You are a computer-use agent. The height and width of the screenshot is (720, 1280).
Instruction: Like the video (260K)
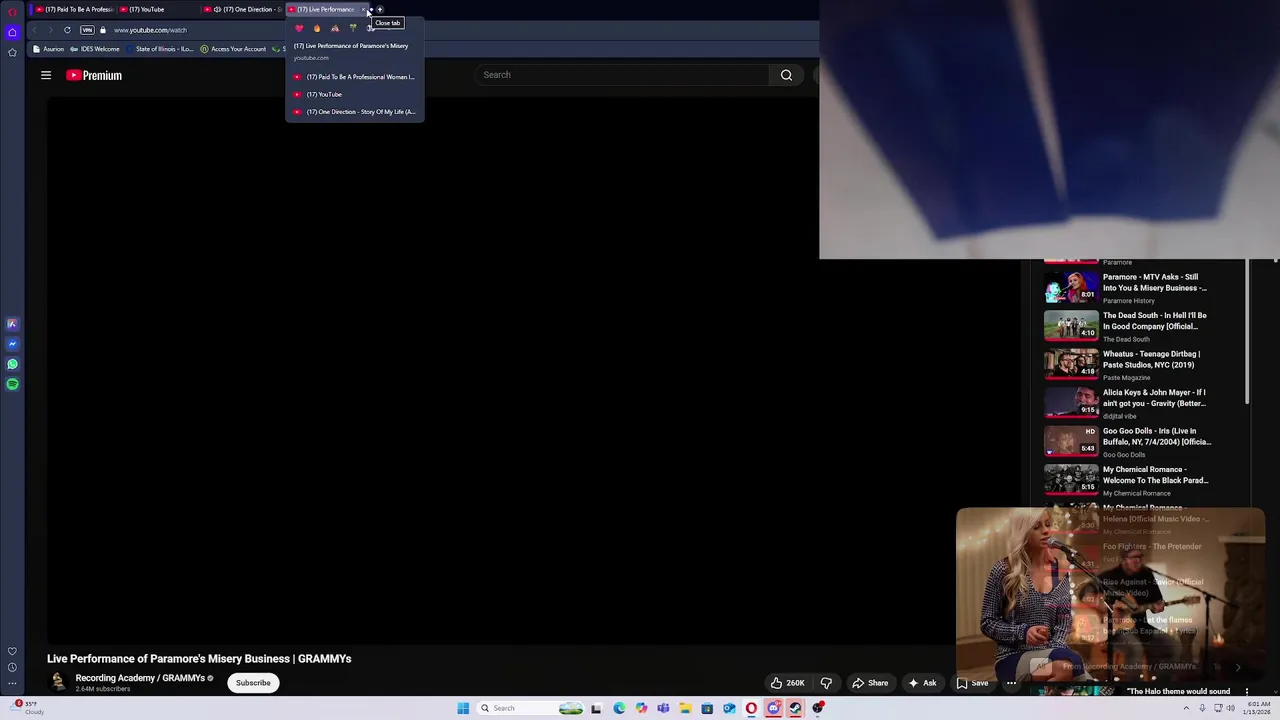[x=787, y=683]
